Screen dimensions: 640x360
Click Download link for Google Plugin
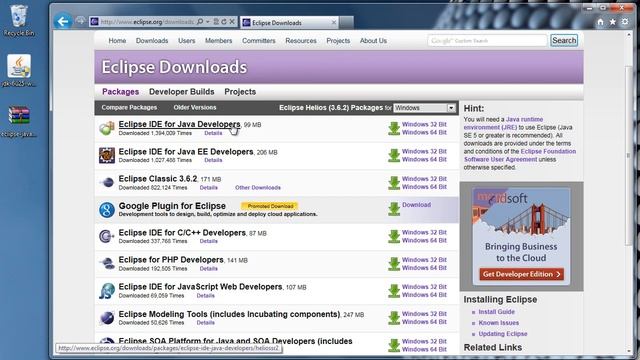416,205
